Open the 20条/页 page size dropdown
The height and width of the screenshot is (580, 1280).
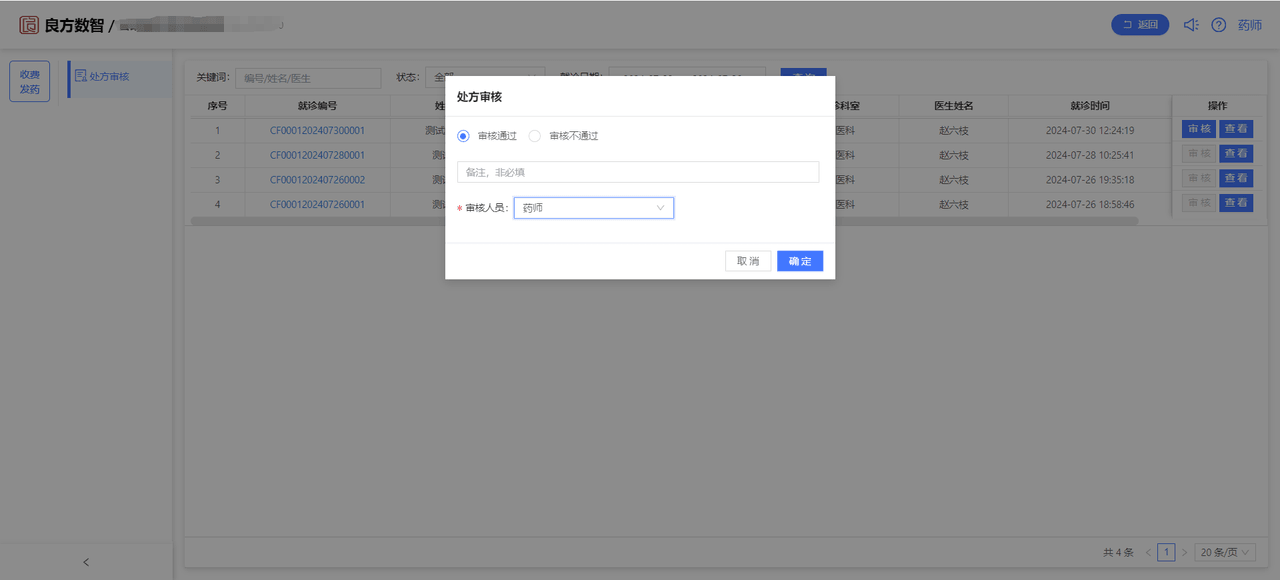[1225, 552]
